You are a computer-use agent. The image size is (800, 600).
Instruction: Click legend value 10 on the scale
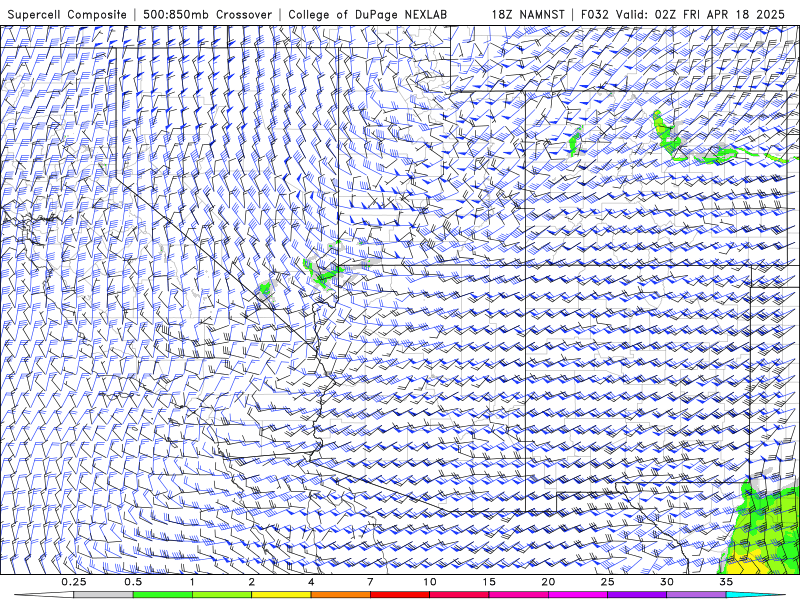coord(430,582)
